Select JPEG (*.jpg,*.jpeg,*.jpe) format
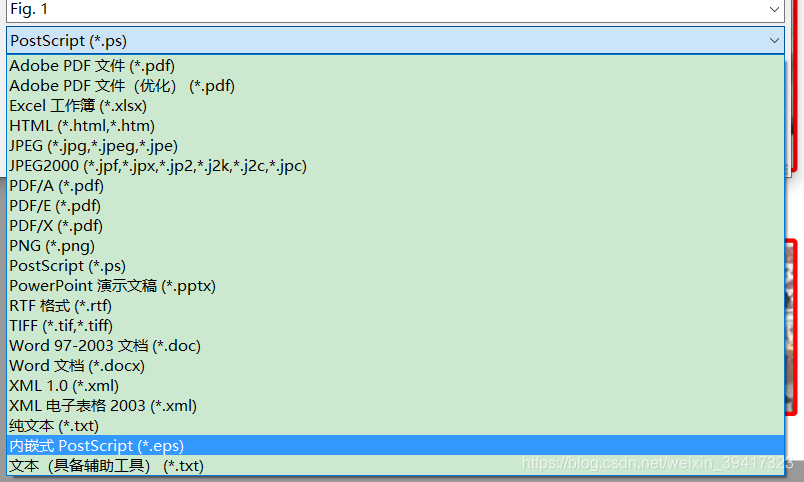Screen dimensions: 804x482 coord(395,146)
